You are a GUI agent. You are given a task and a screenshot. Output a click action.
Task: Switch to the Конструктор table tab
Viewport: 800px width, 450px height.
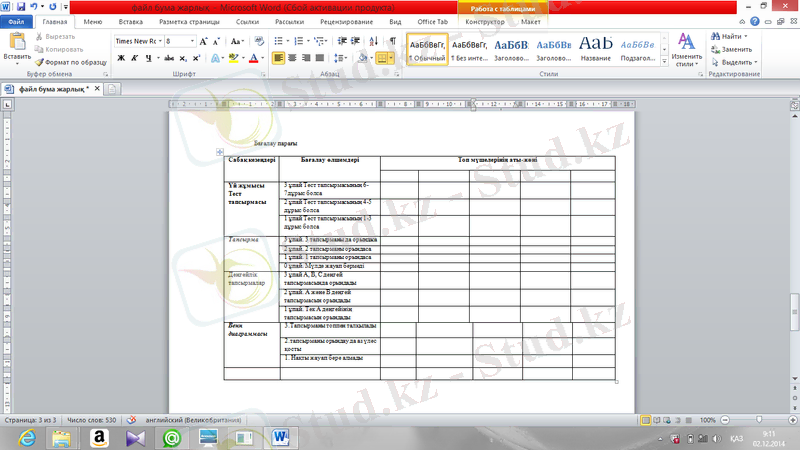click(485, 20)
